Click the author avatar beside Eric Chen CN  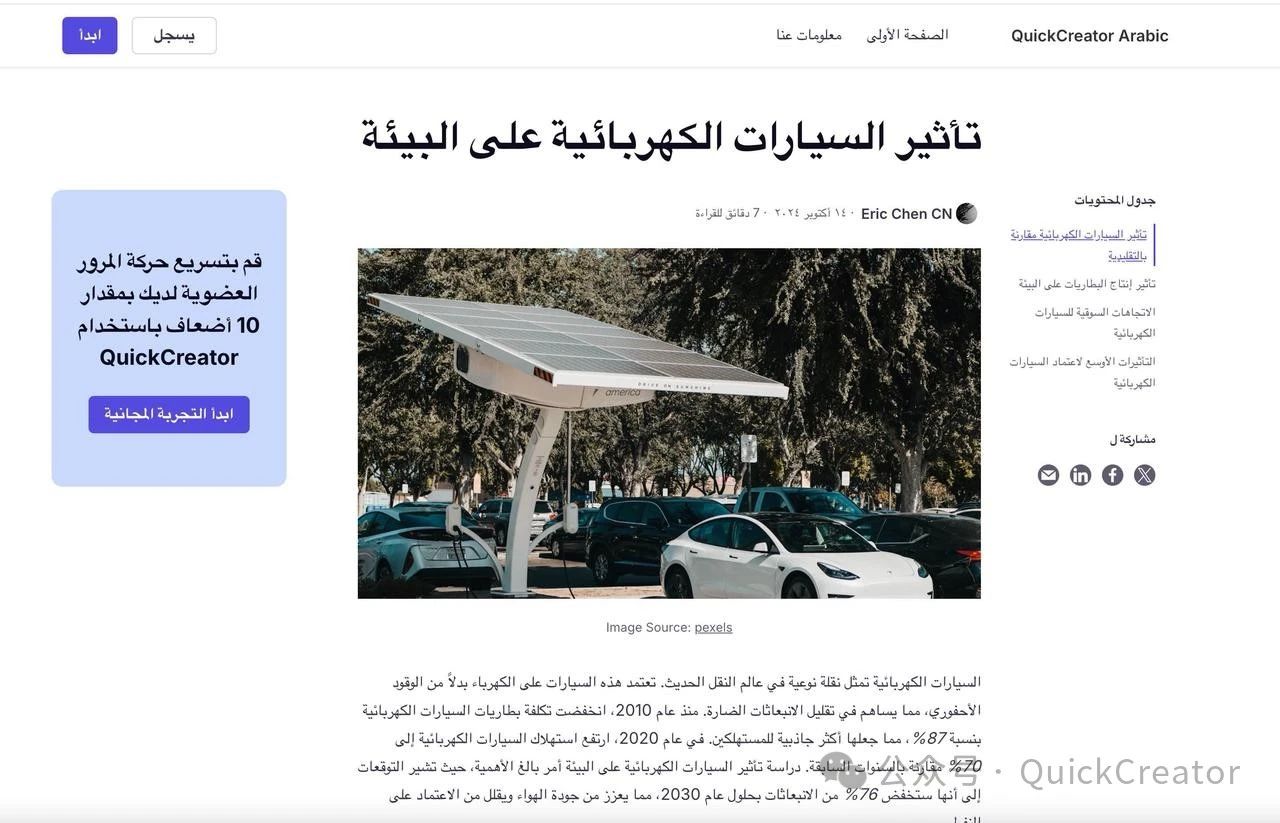pos(966,213)
